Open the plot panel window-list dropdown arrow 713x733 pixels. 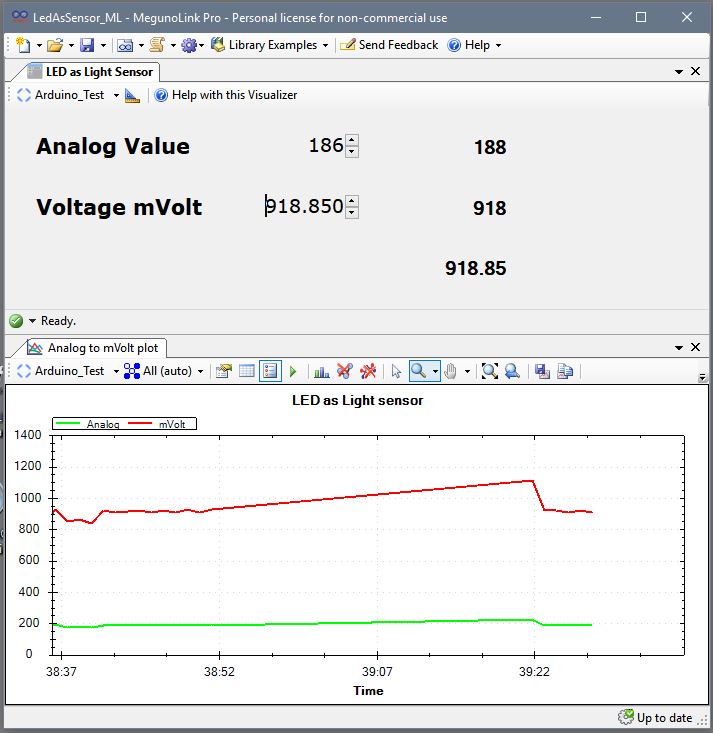(679, 348)
